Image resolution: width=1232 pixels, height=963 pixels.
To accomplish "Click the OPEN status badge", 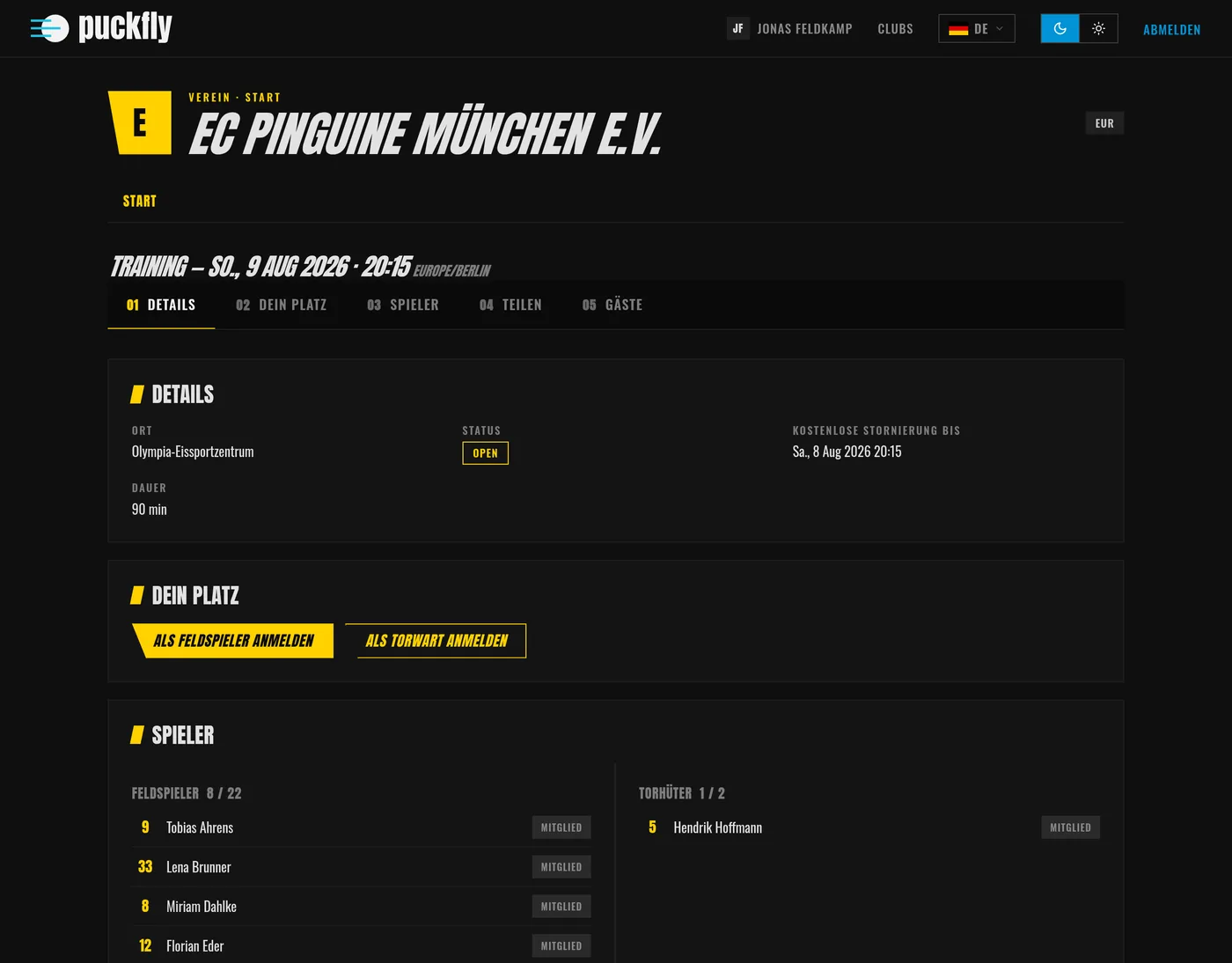I will coord(485,452).
